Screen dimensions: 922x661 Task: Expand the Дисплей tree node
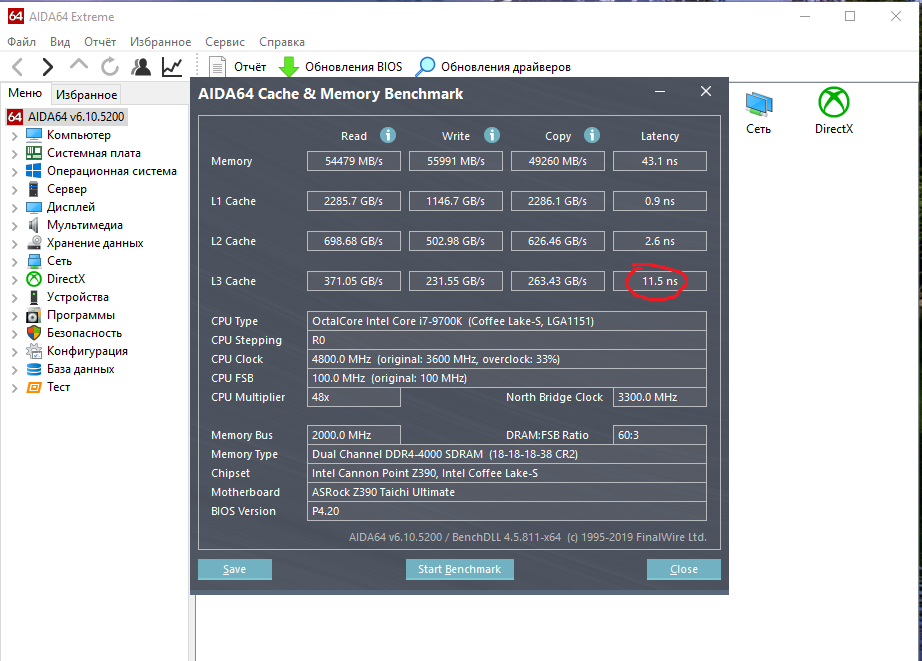pos(15,208)
